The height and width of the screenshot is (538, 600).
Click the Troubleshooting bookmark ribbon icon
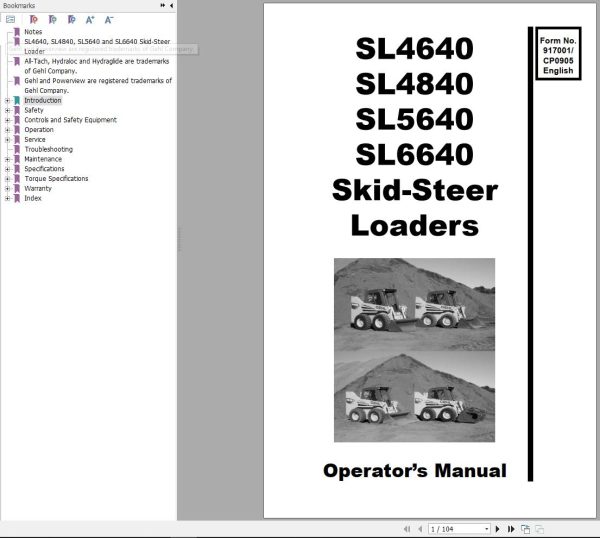(17, 150)
